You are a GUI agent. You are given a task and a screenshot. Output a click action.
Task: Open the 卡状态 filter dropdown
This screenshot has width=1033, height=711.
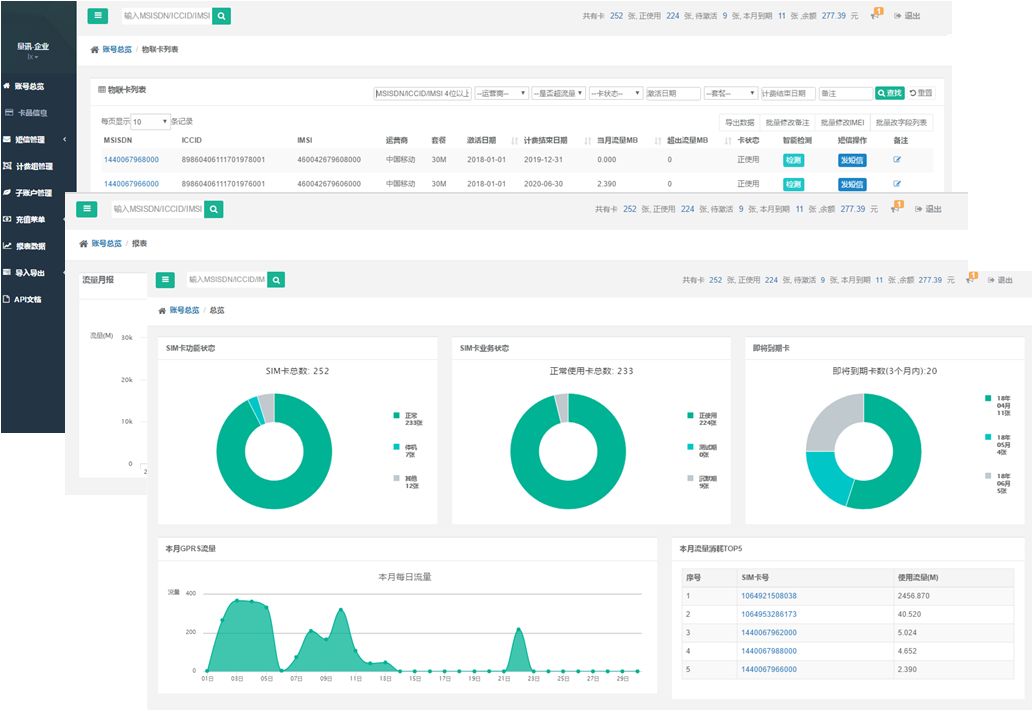(615, 93)
